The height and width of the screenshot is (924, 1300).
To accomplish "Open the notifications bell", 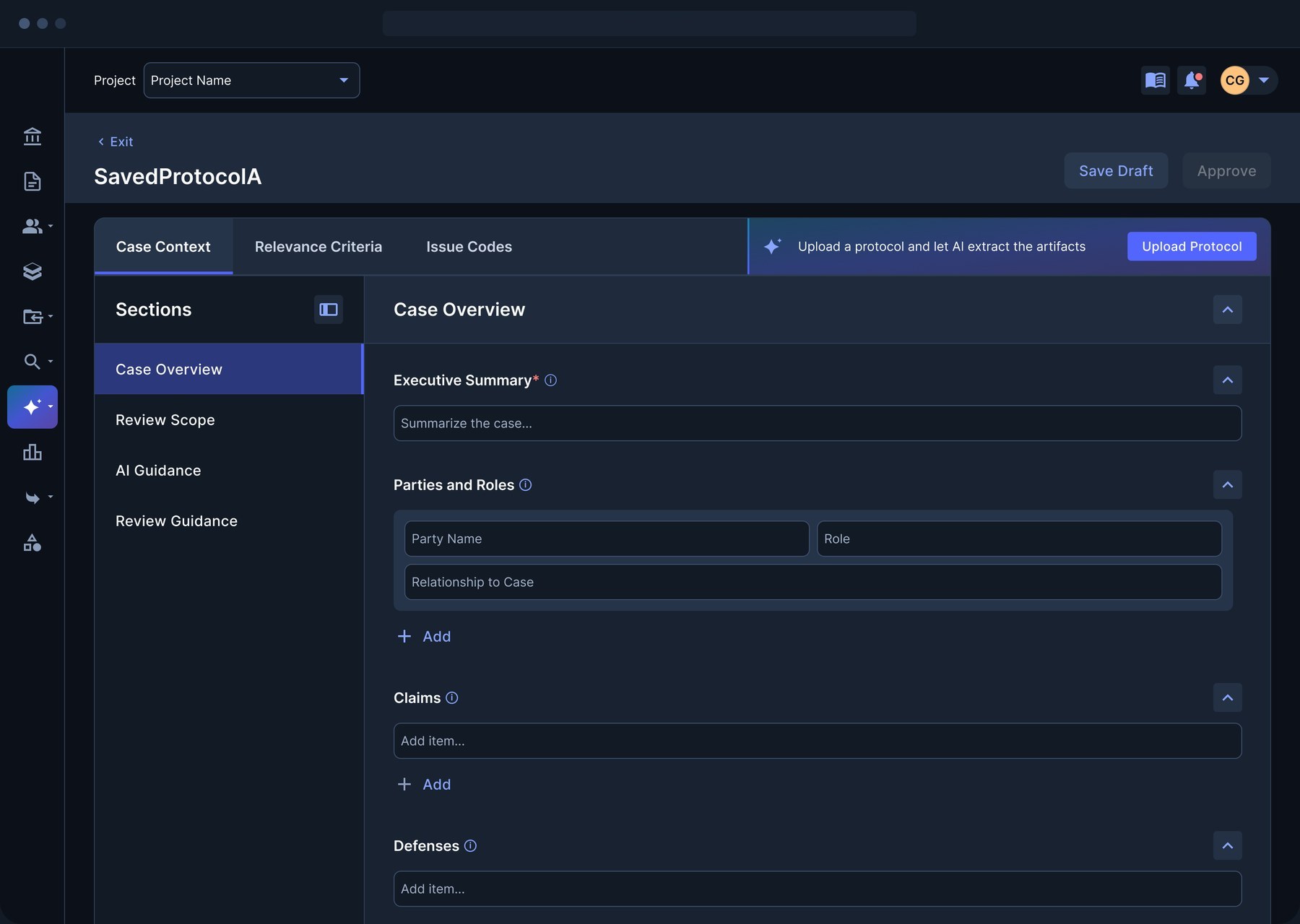I will pyautogui.click(x=1192, y=80).
